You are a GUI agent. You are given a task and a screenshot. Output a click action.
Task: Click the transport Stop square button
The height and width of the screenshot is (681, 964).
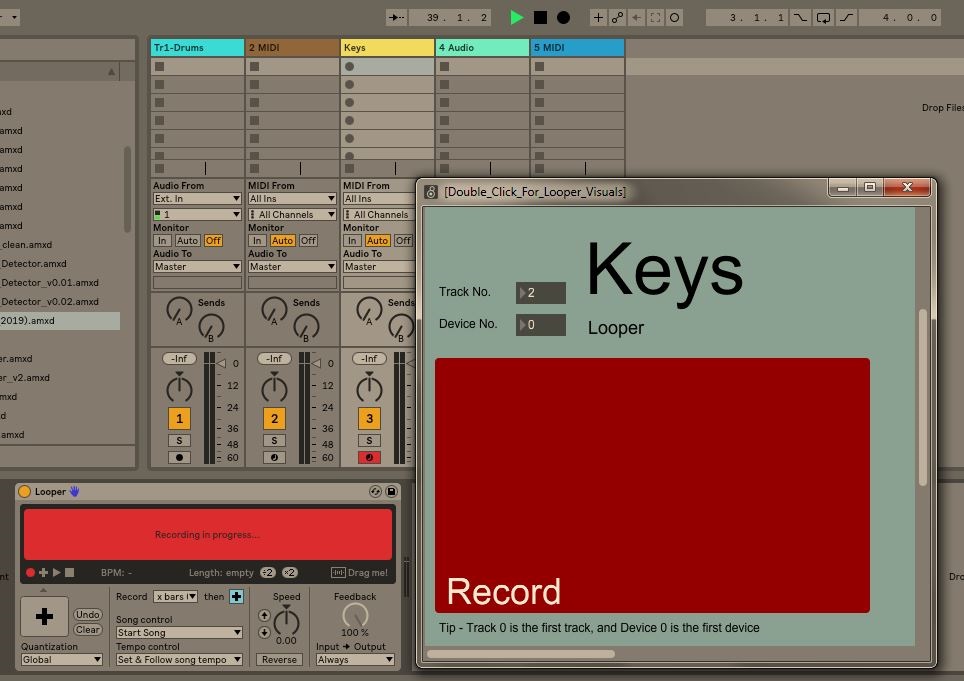pyautogui.click(x=540, y=17)
